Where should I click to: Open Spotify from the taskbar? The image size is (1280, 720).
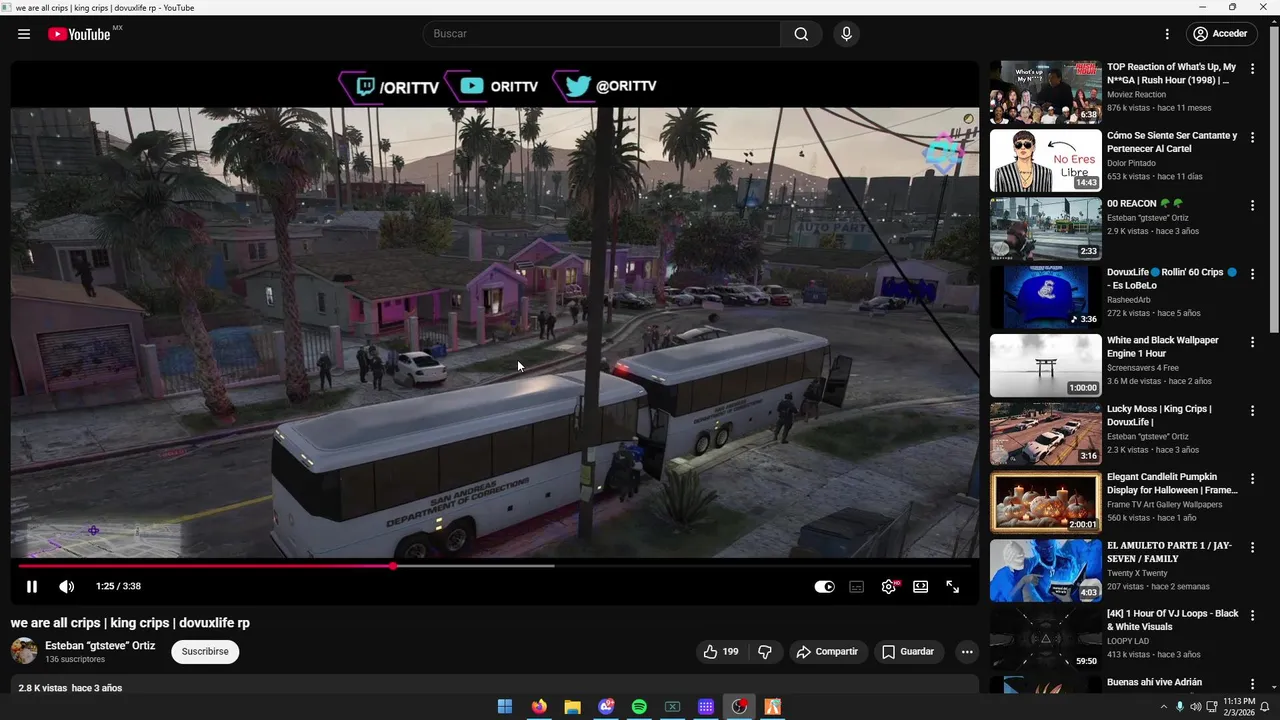[639, 707]
